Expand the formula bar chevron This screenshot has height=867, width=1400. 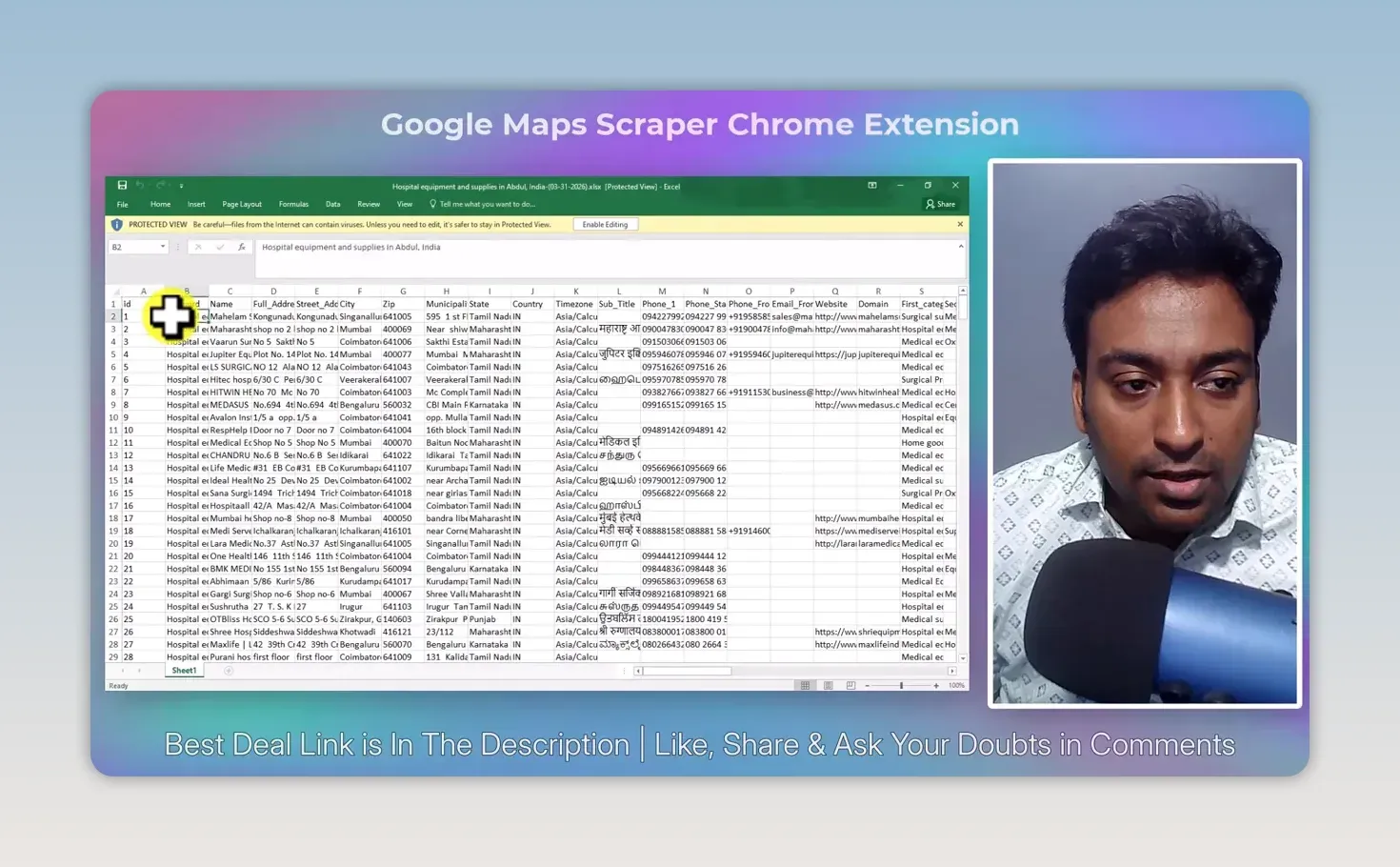pos(961,247)
